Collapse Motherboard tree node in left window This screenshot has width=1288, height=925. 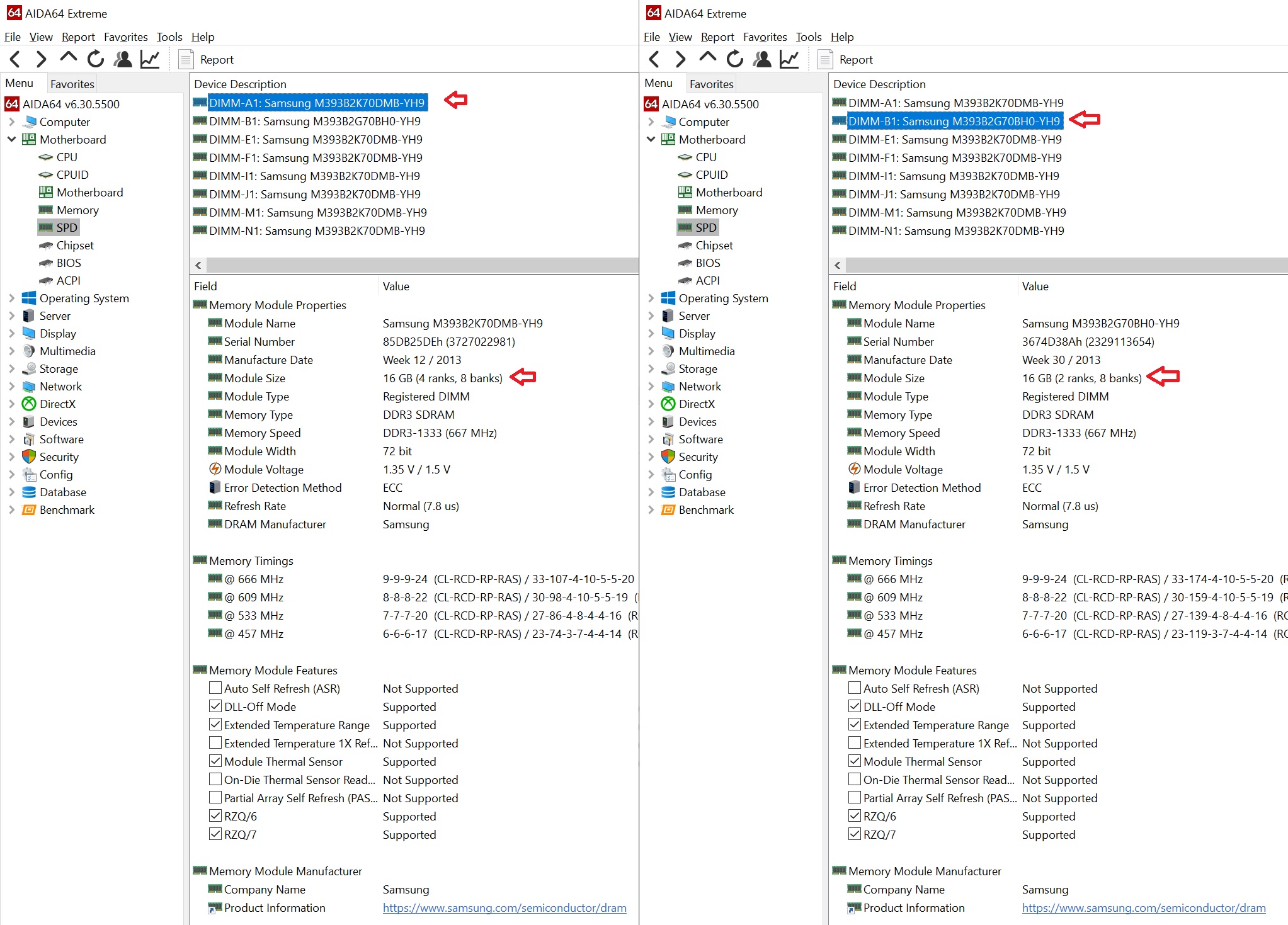pos(11,139)
